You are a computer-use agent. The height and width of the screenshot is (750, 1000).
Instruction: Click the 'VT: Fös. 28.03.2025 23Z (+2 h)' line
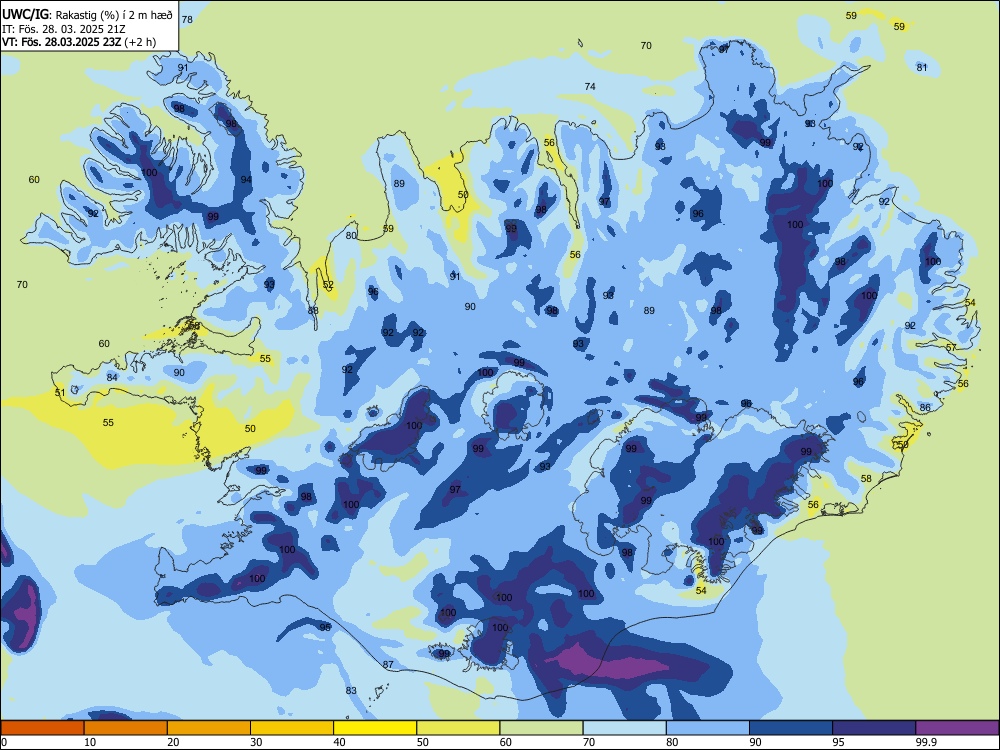coord(79,42)
